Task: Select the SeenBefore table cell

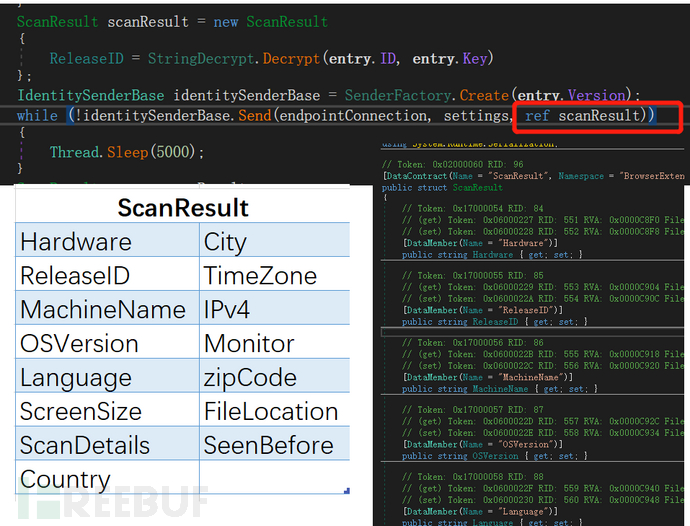Action: click(x=269, y=445)
